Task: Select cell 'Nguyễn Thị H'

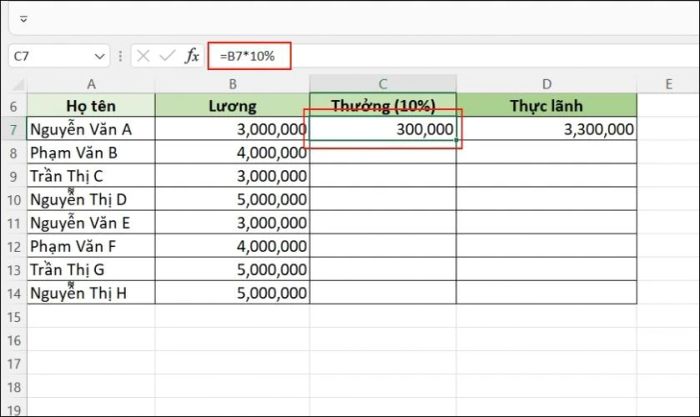Action: [x=91, y=293]
